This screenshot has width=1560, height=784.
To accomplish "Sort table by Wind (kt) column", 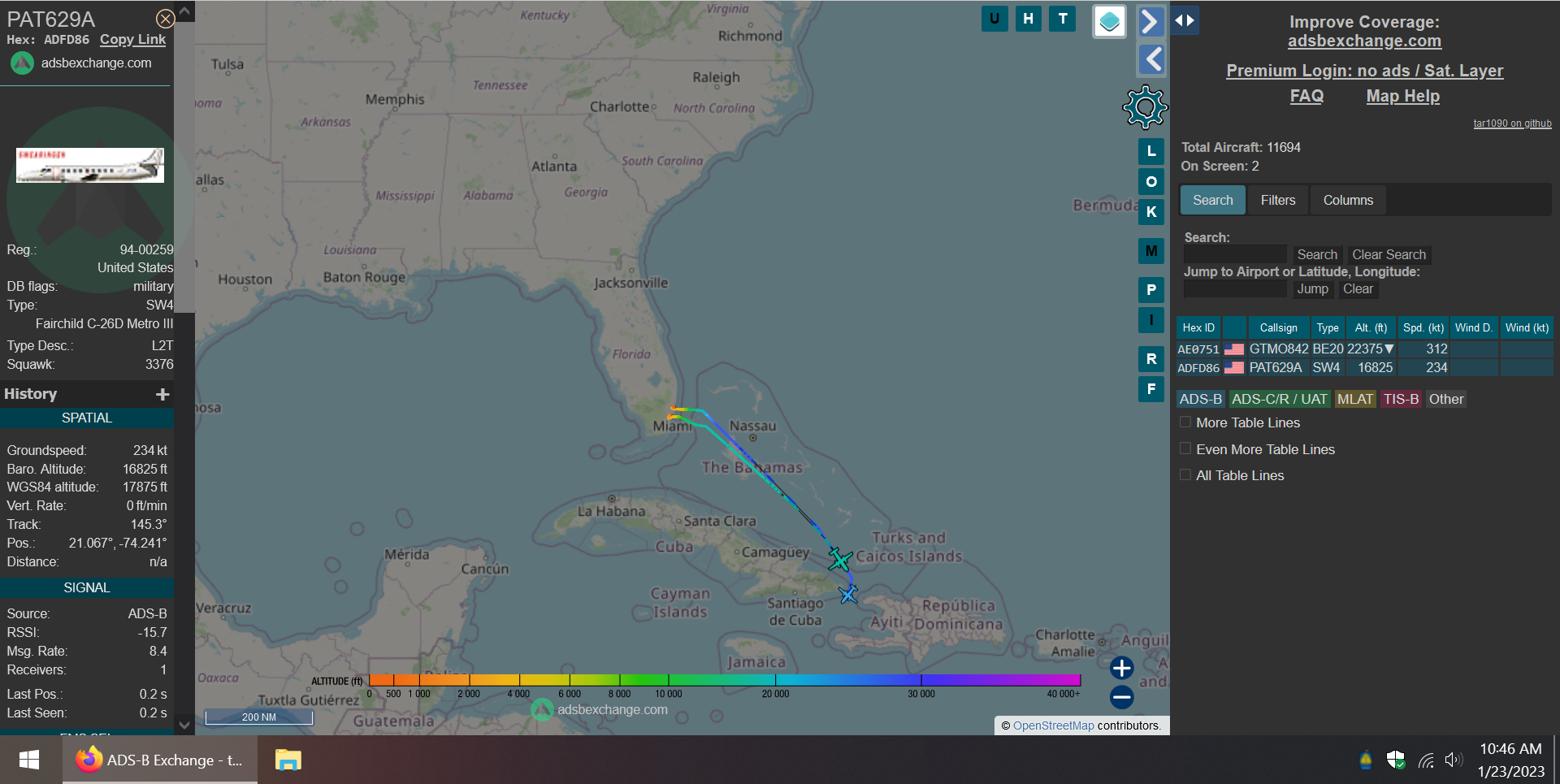I will pos(1527,327).
